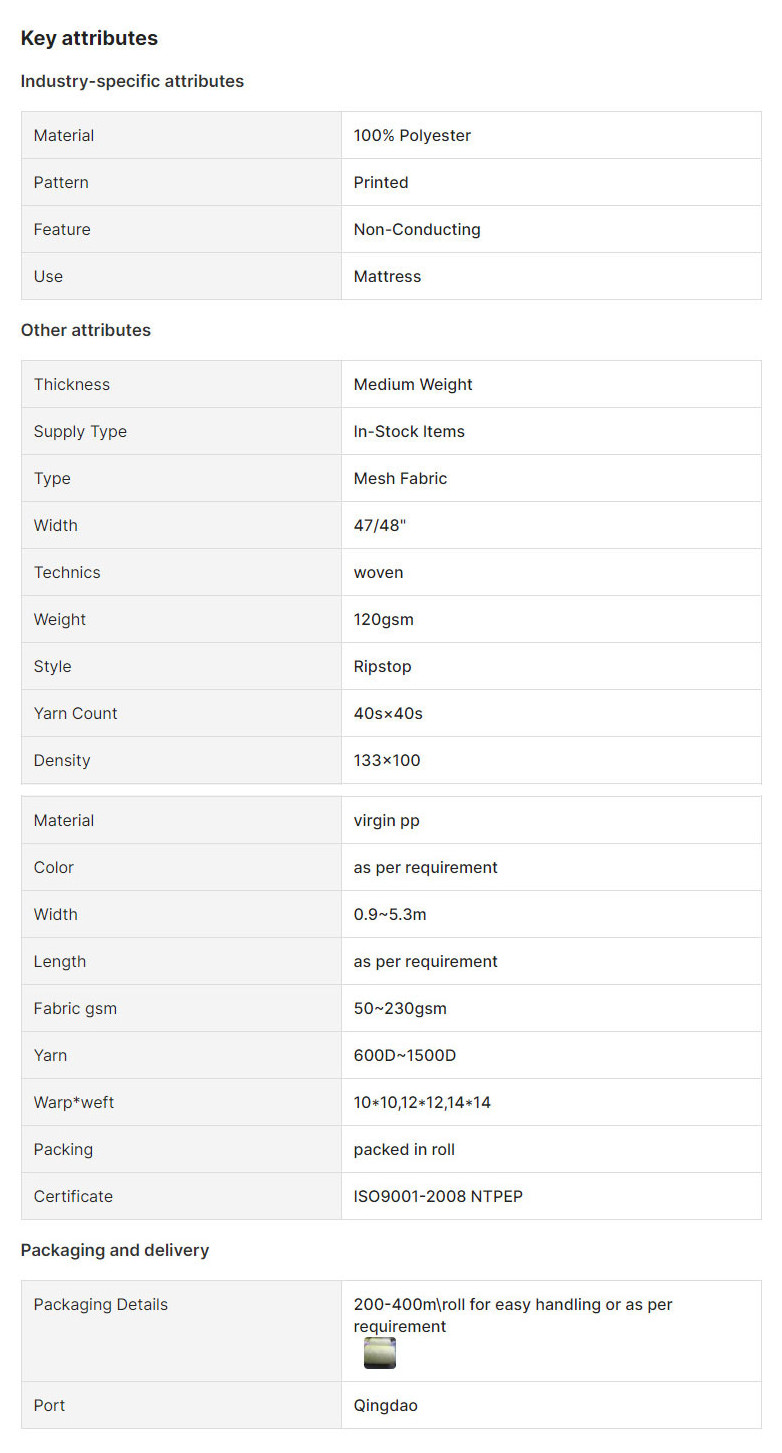This screenshot has height=1453, width=782.
Task: Click the Non-Conducting feature value
Action: click(417, 229)
